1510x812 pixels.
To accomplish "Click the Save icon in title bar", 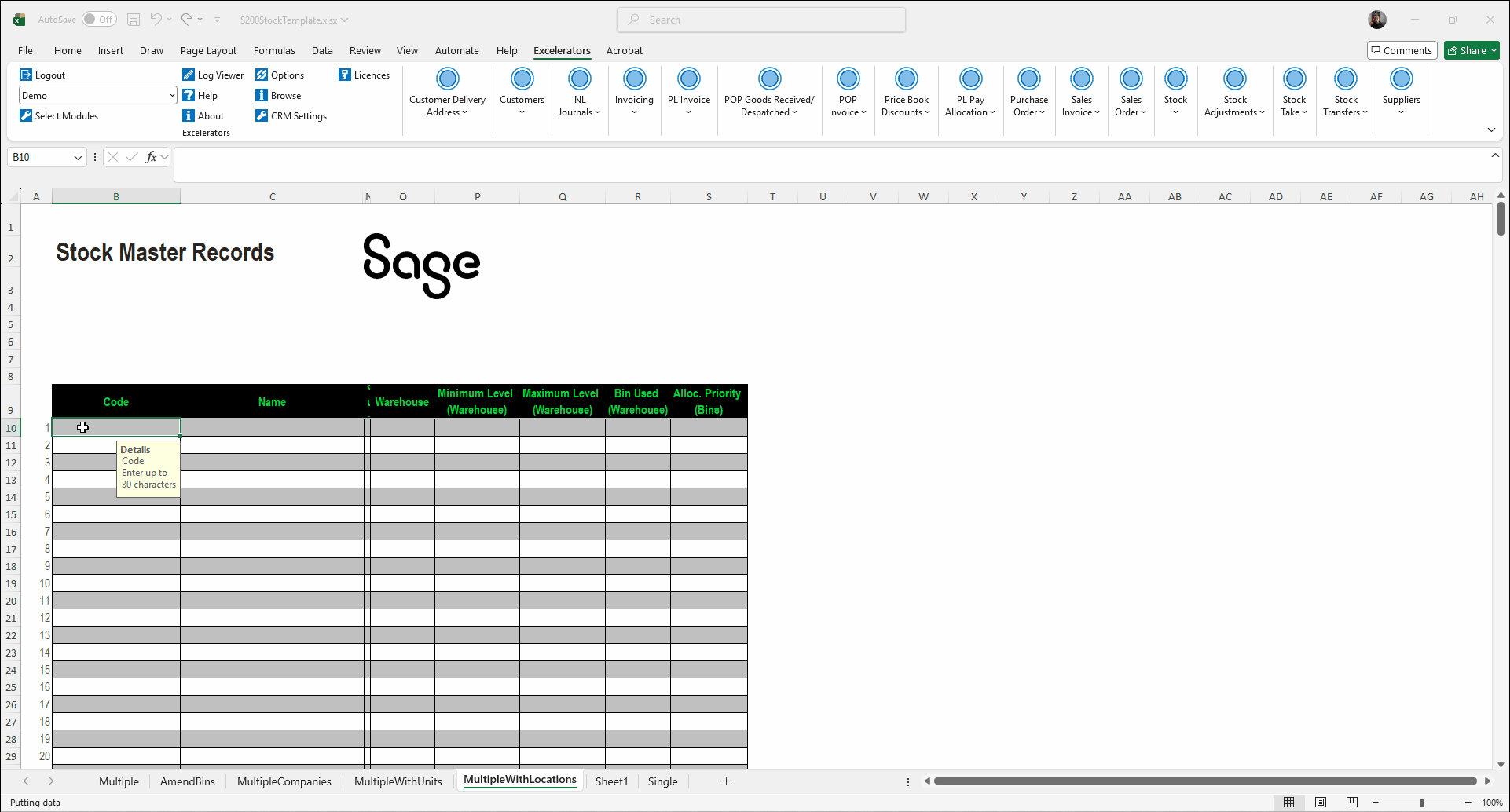I will tap(134, 20).
